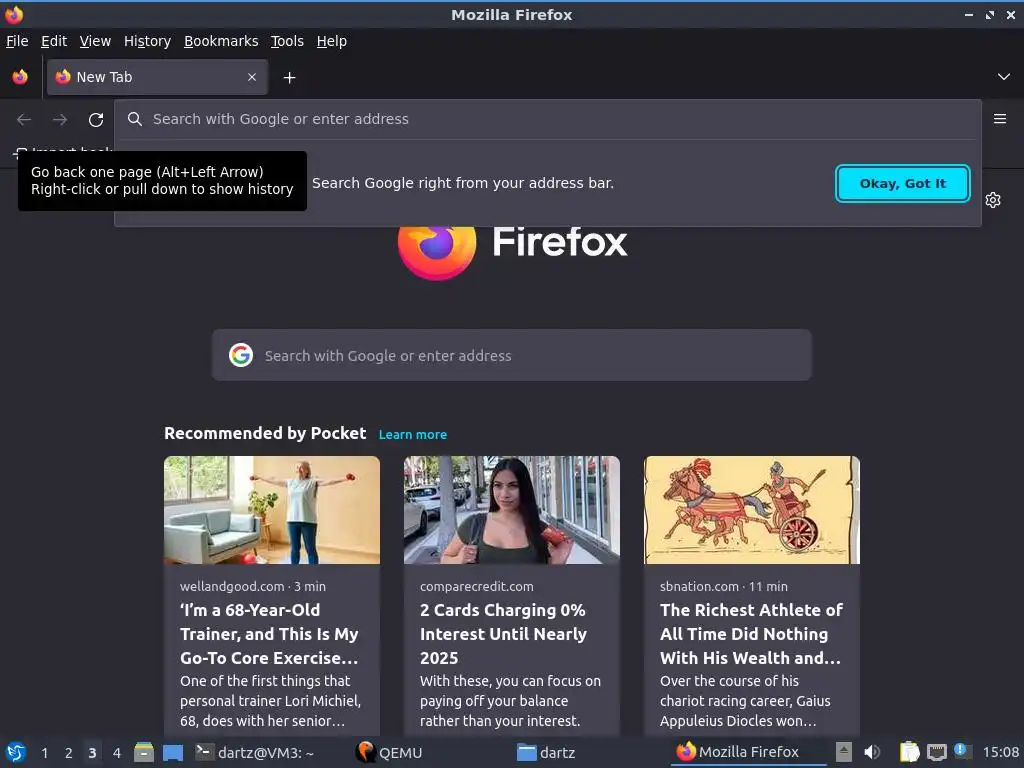The width and height of the screenshot is (1024, 768).
Task: Go forward one page arrow
Action: tap(60, 120)
